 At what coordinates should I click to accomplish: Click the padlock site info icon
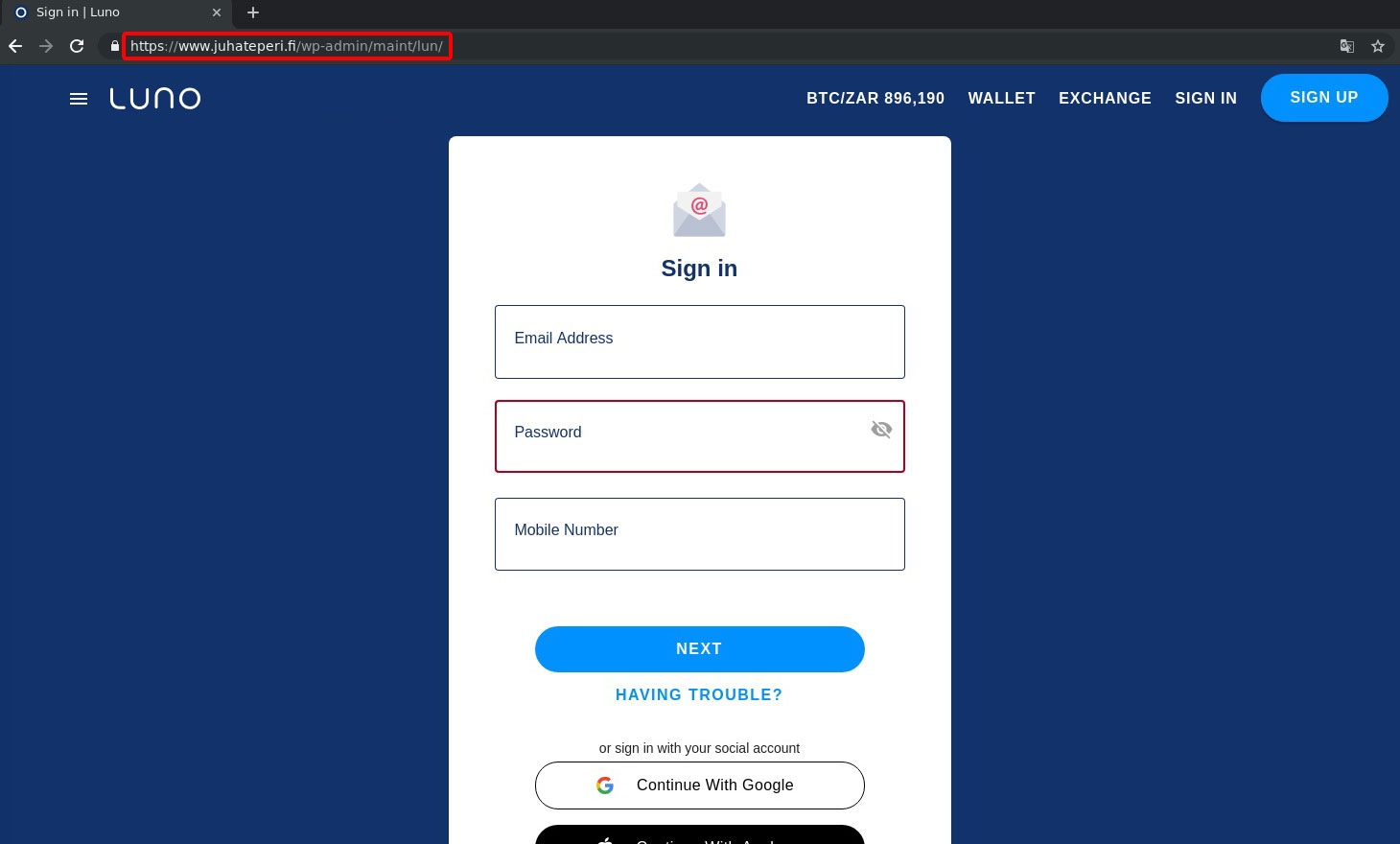(x=115, y=46)
